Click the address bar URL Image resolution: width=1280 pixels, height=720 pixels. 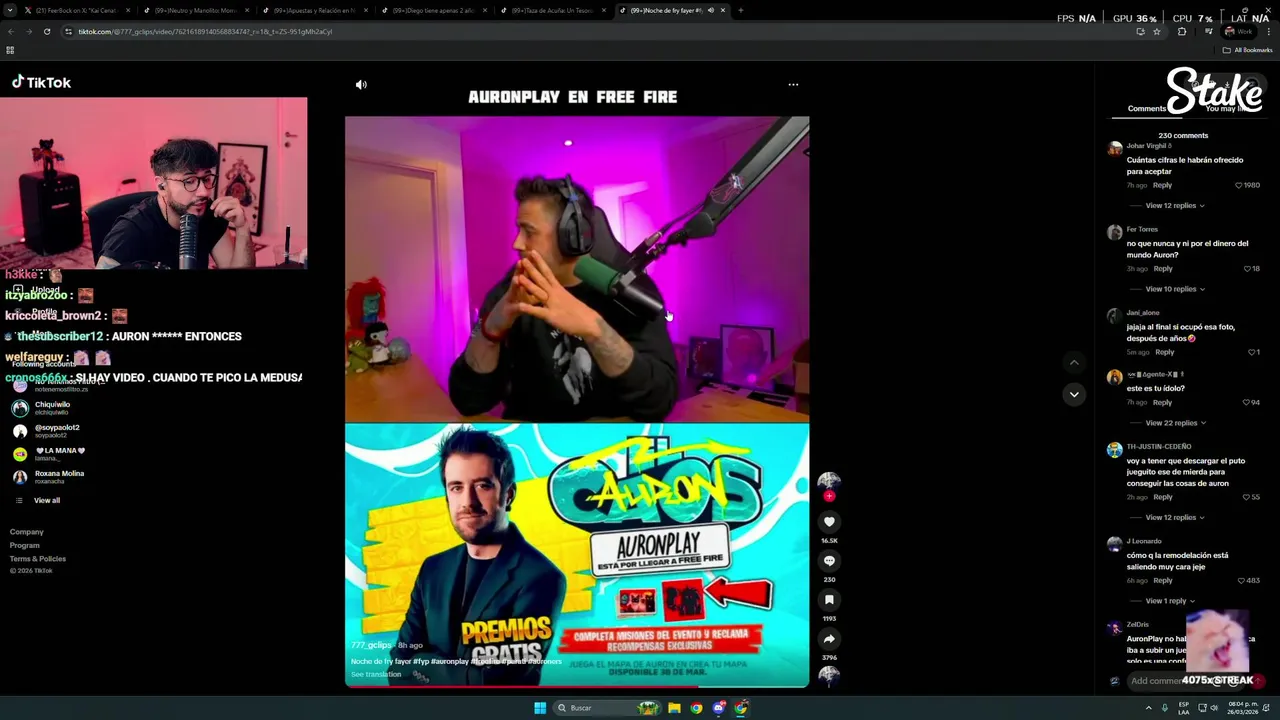205,31
